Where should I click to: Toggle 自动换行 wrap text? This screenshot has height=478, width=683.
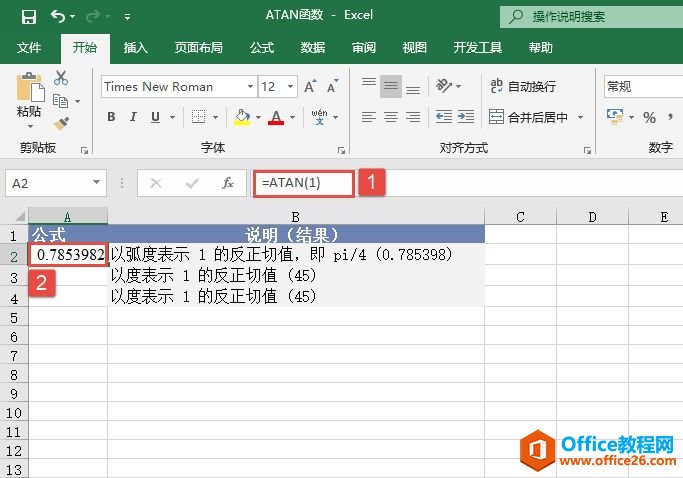pos(523,86)
